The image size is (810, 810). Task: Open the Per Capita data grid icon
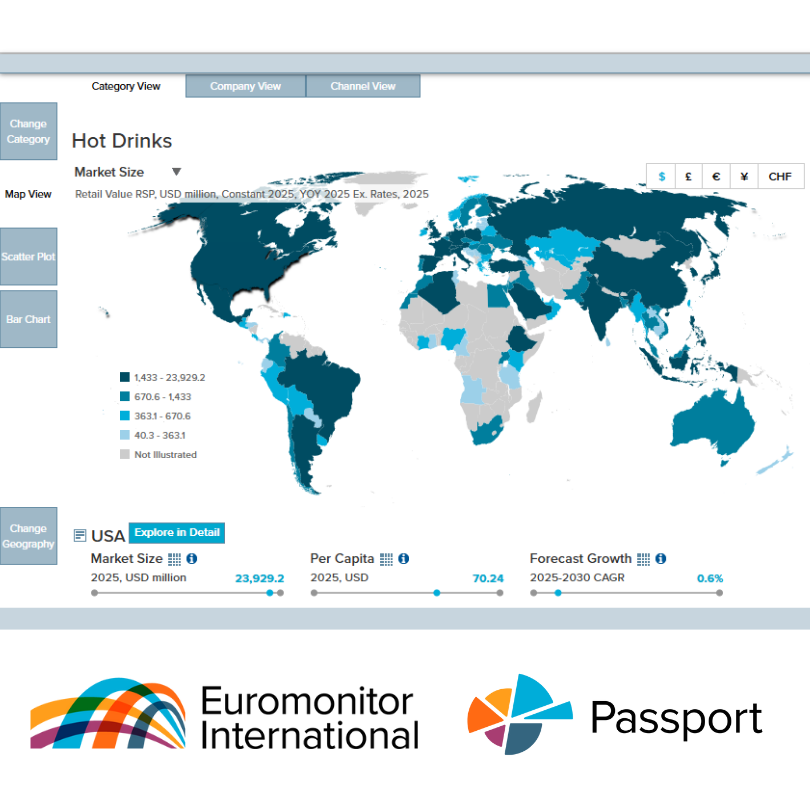386,559
